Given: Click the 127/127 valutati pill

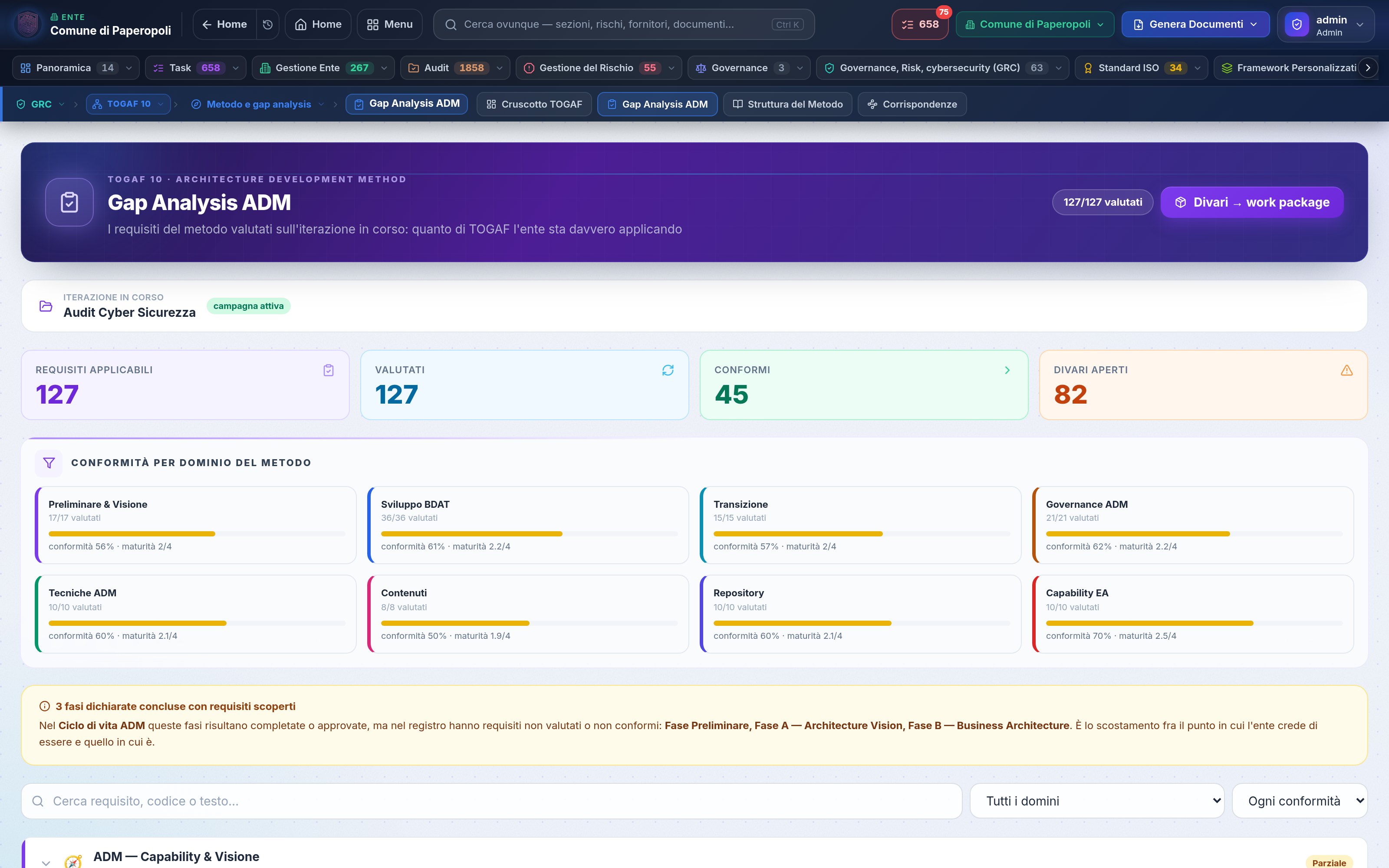Looking at the screenshot, I should click(1103, 202).
